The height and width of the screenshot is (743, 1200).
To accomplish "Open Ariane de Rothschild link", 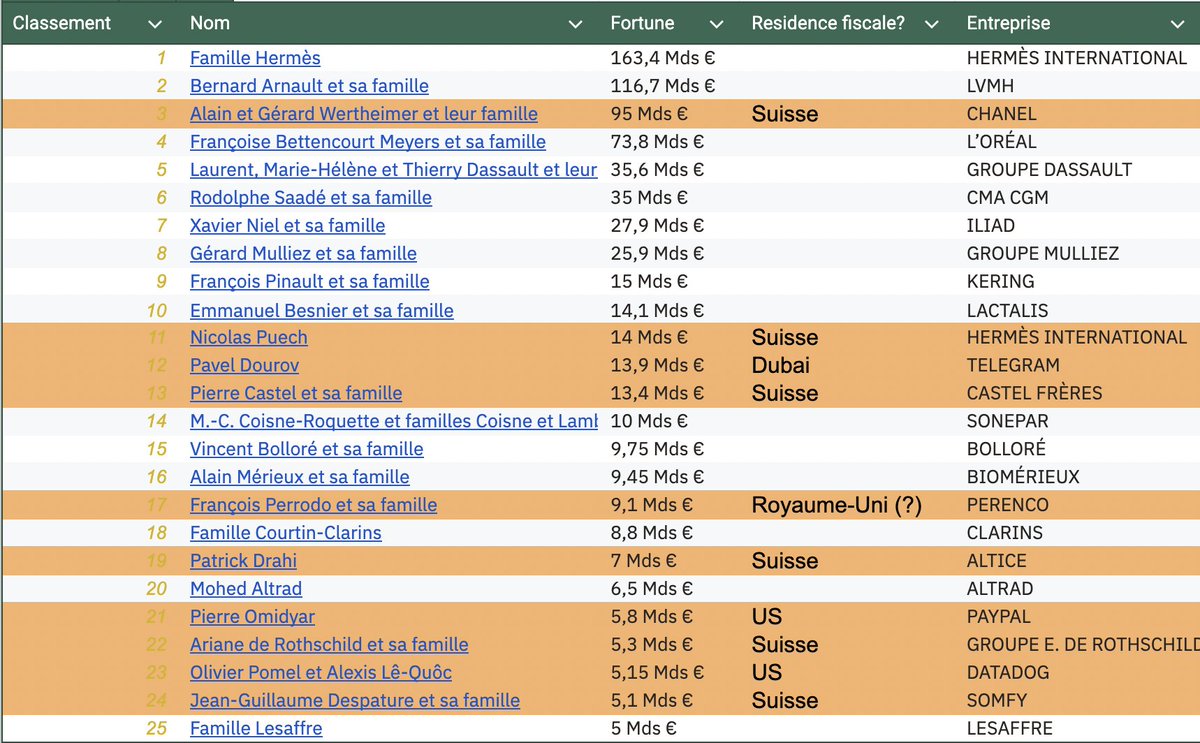I will [x=329, y=645].
